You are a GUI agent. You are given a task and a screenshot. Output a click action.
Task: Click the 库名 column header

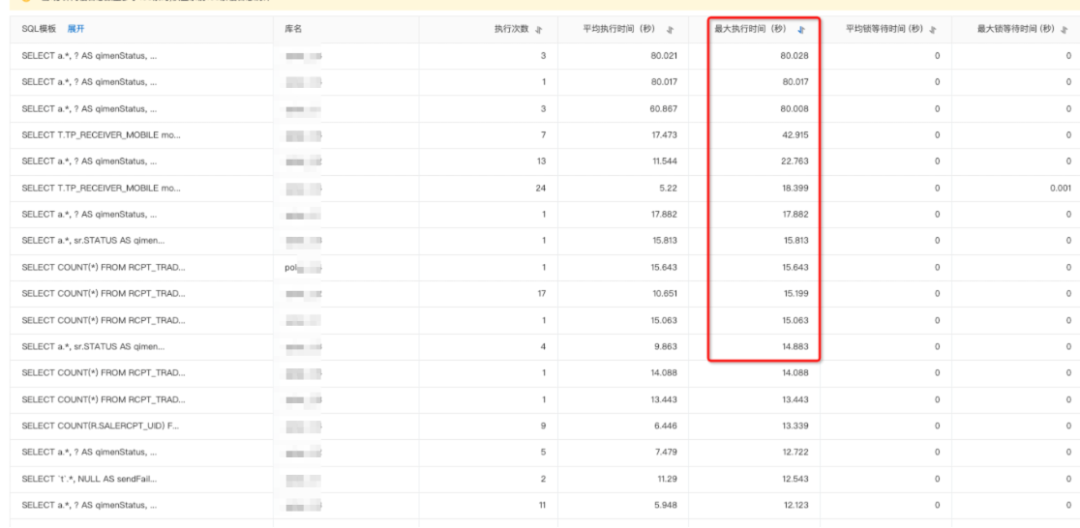pos(293,29)
